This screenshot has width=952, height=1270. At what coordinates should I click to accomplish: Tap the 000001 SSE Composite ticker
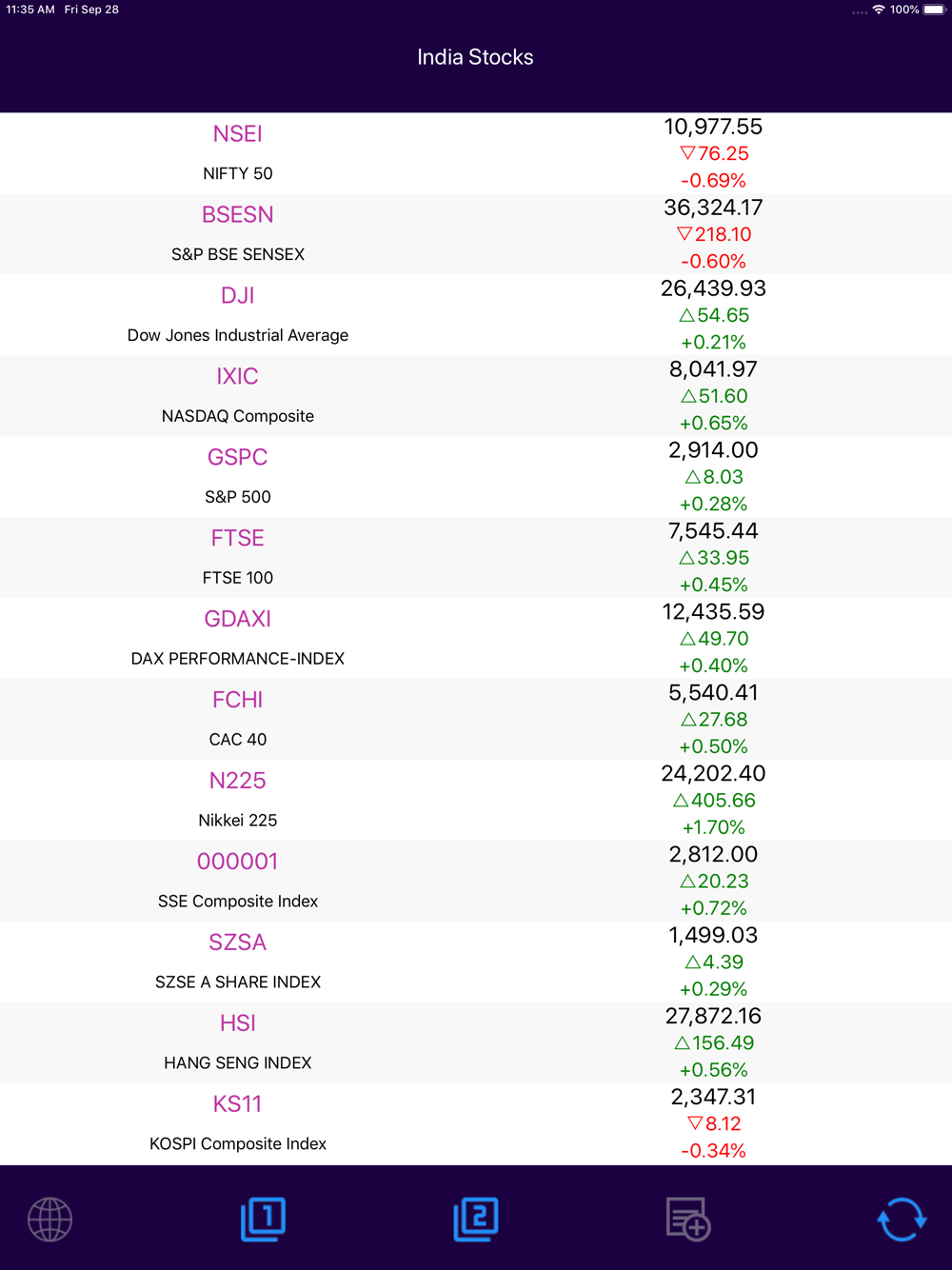238,862
